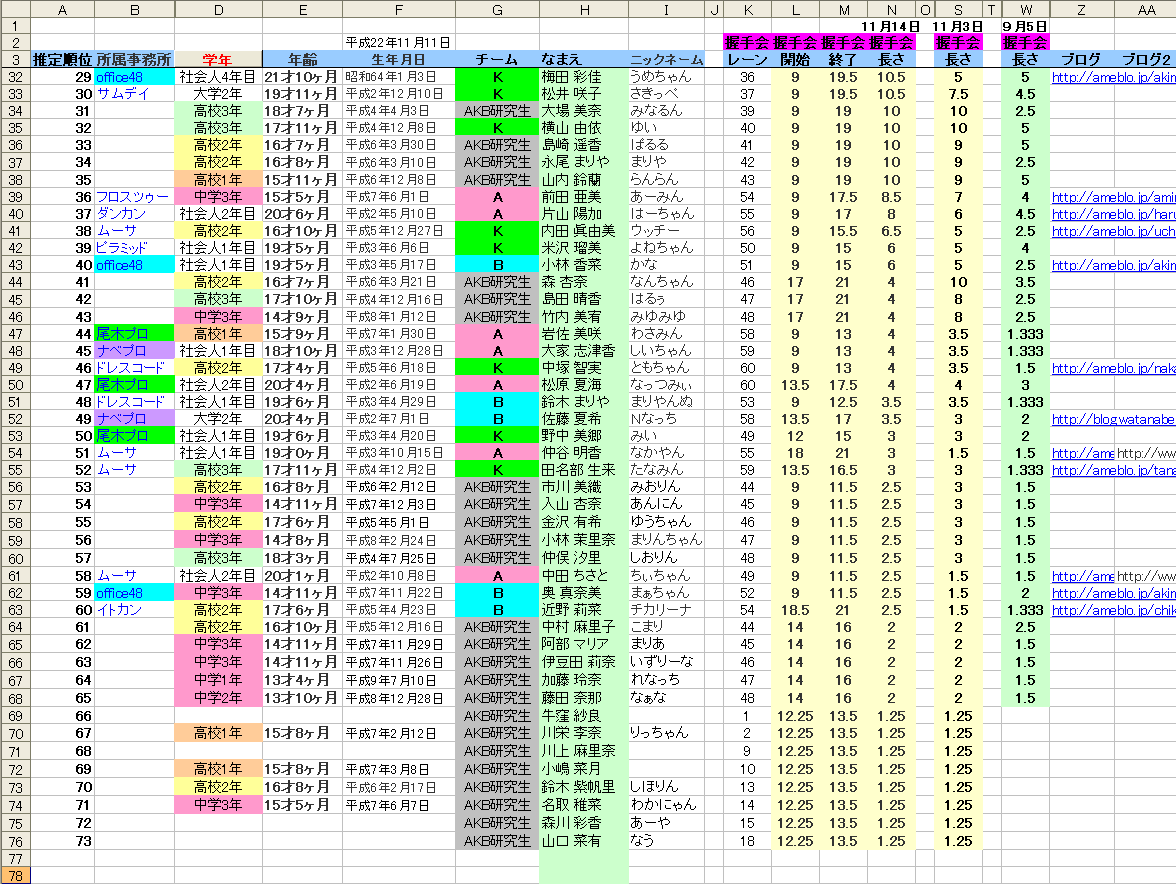Click team cell B in 佐藤 夏希 row

point(497,419)
